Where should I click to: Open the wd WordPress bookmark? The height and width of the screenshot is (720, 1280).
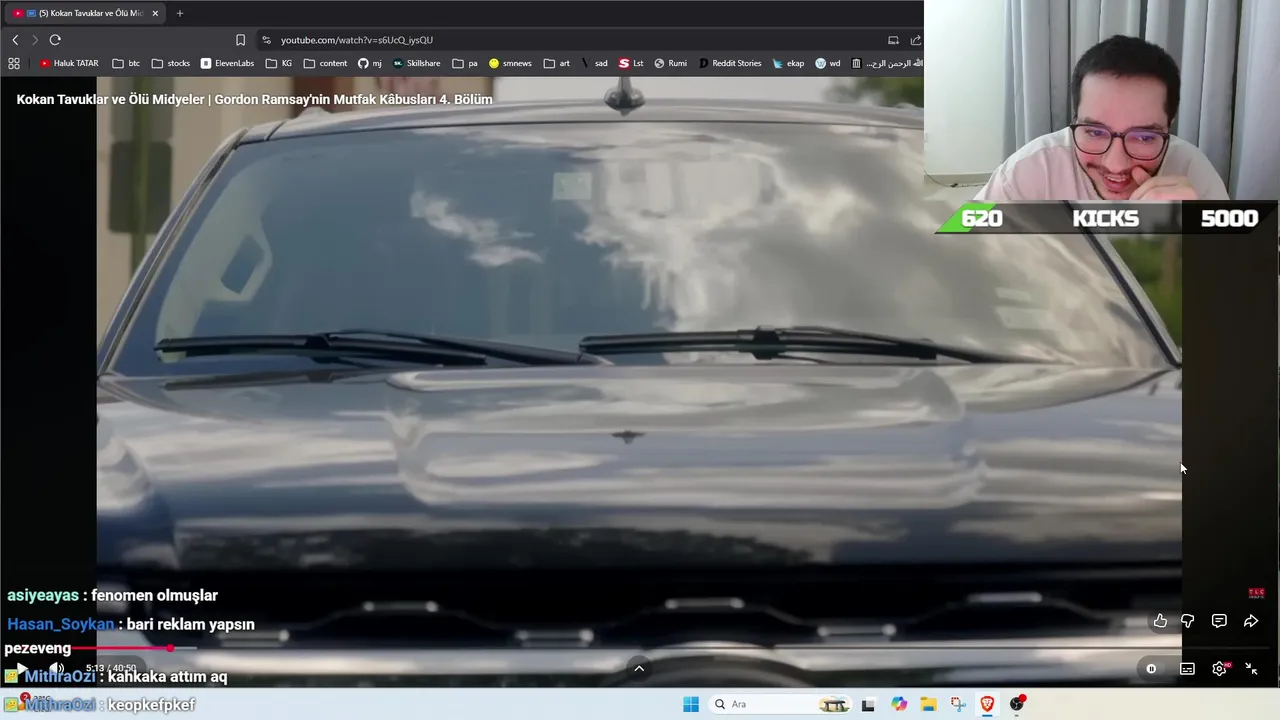coord(828,63)
